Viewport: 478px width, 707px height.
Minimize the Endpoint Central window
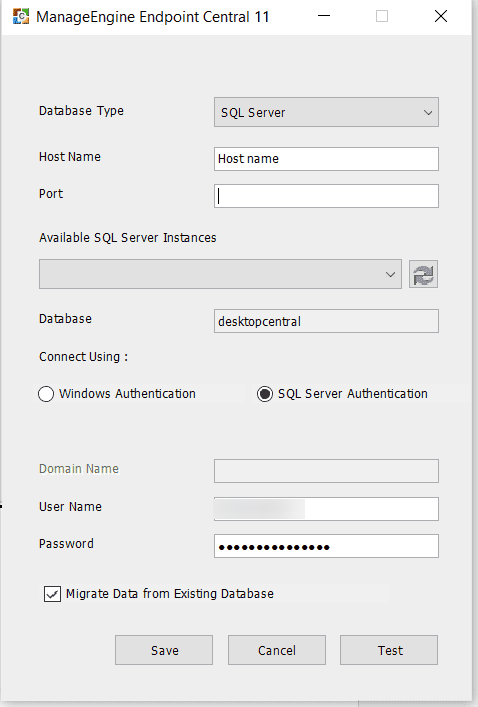pyautogui.click(x=324, y=16)
